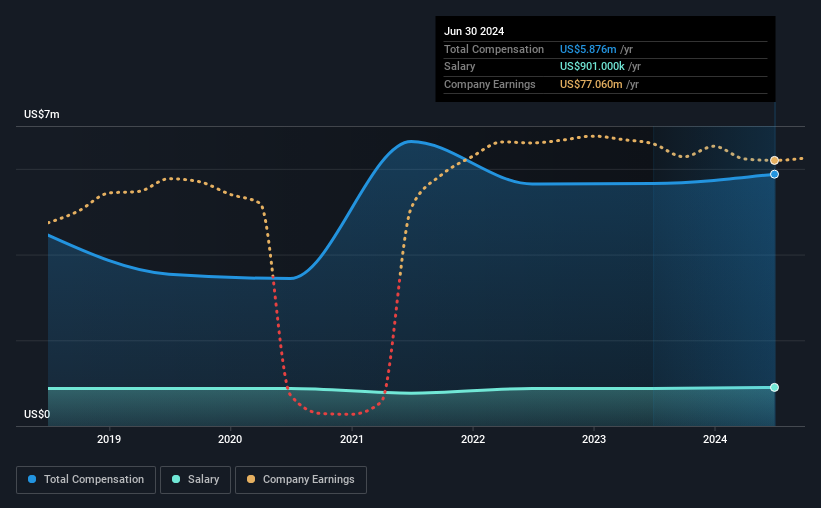Screen dimensions: 821x508
Task: Click the orange Company Earnings legend dot
Action: point(251,479)
